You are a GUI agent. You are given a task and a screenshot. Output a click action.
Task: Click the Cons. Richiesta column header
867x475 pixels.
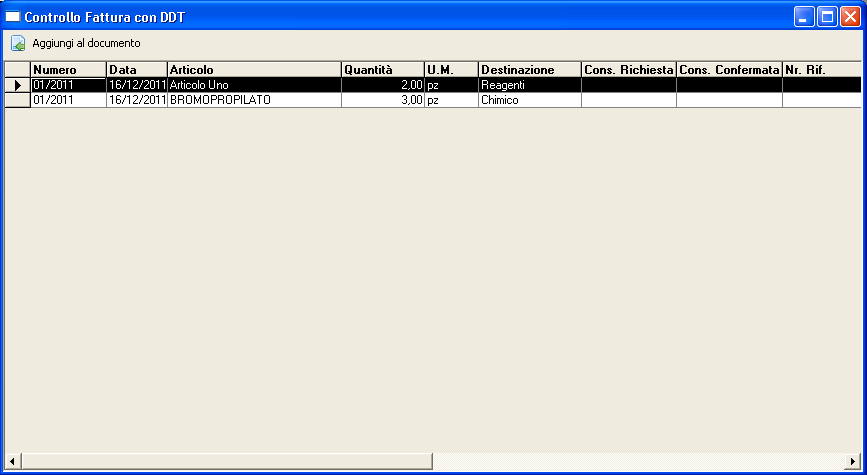pyautogui.click(x=628, y=69)
